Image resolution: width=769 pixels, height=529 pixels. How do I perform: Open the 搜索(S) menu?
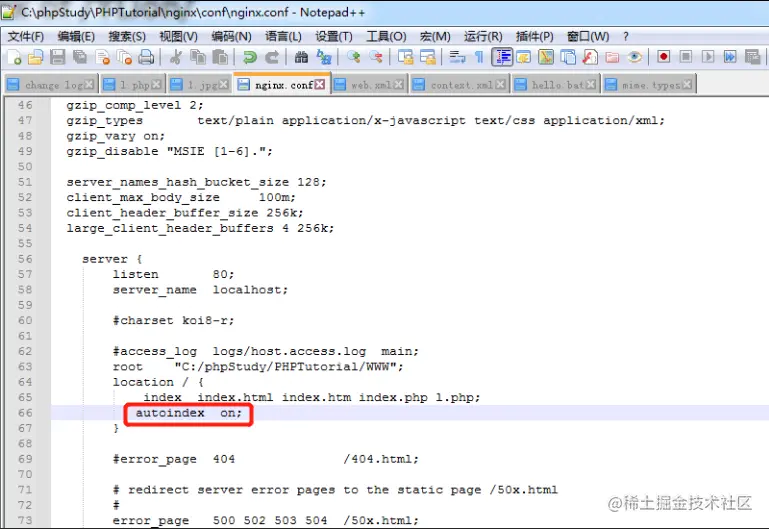click(127, 36)
